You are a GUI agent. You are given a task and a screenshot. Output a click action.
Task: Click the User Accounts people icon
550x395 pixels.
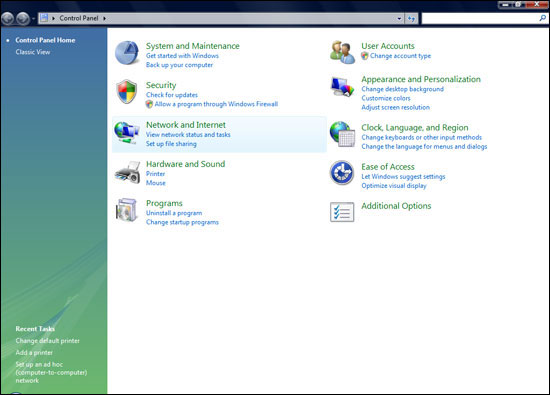click(x=342, y=52)
